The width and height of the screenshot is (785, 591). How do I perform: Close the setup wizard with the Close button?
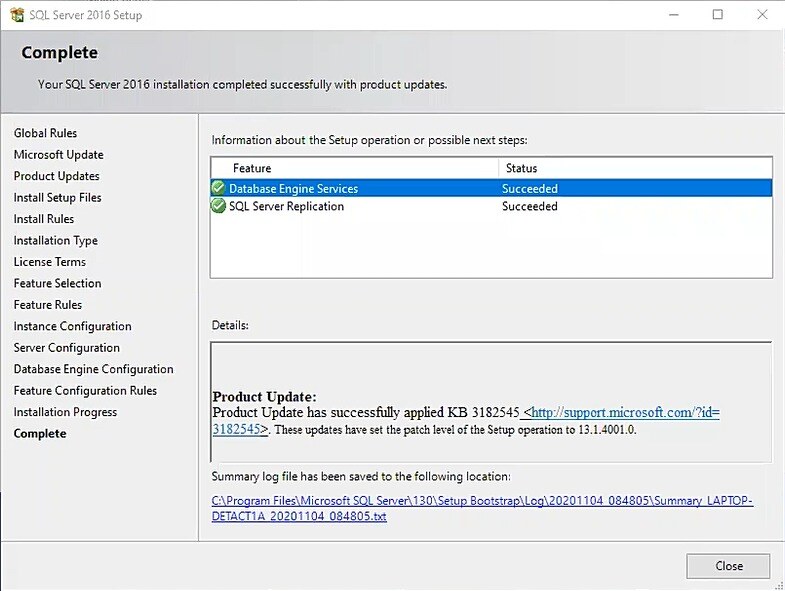728,566
